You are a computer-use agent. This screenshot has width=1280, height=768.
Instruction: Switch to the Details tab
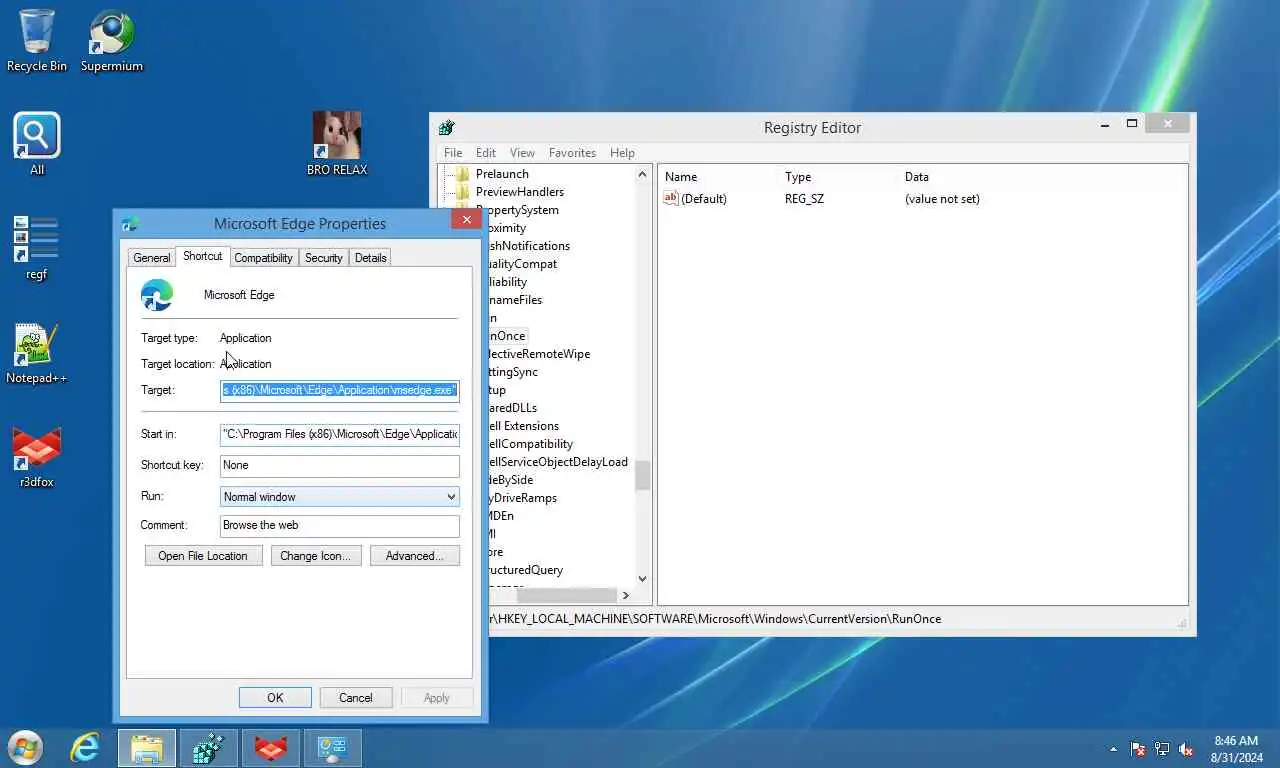pos(370,258)
